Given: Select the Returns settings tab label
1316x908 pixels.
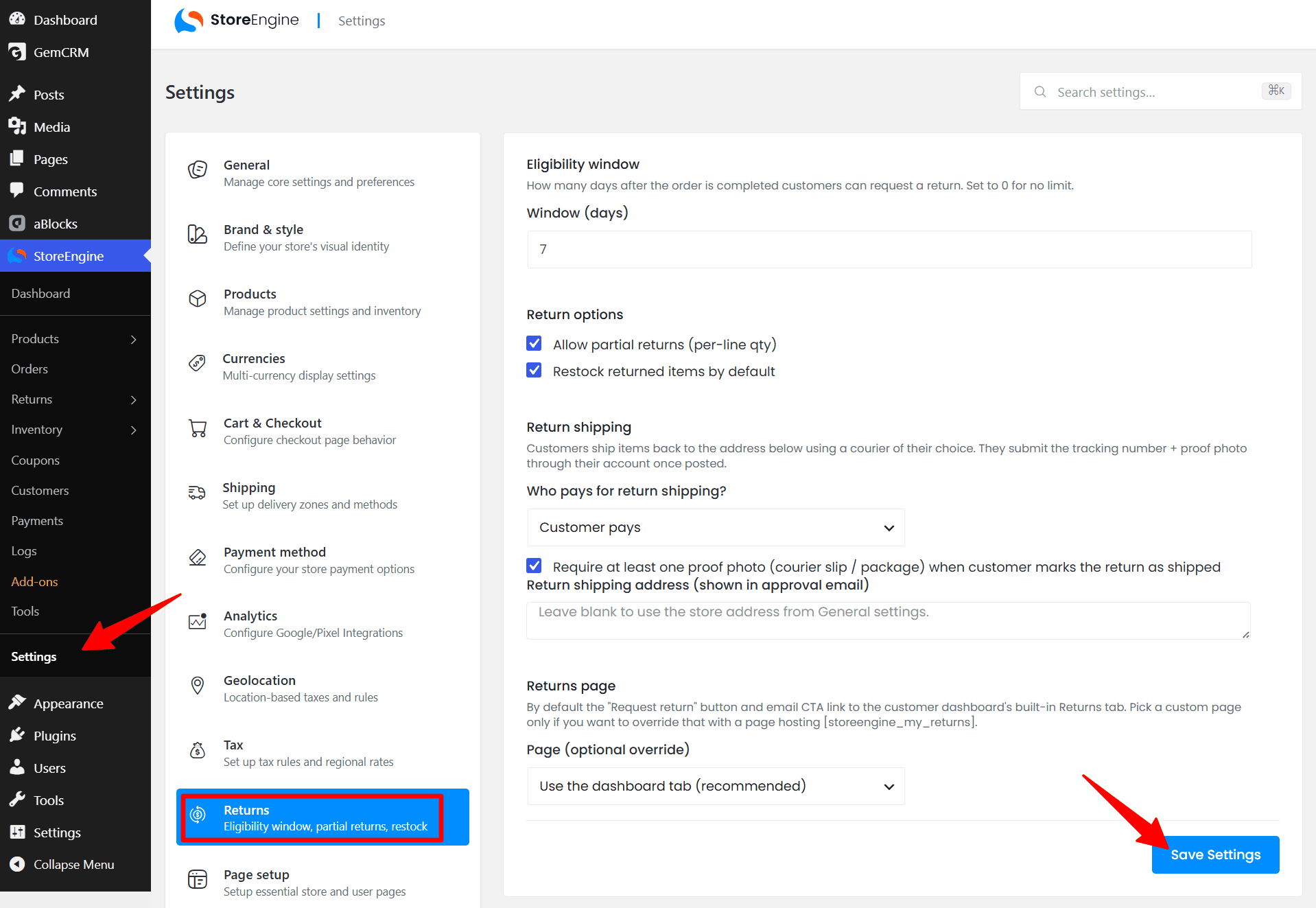Looking at the screenshot, I should 246,810.
